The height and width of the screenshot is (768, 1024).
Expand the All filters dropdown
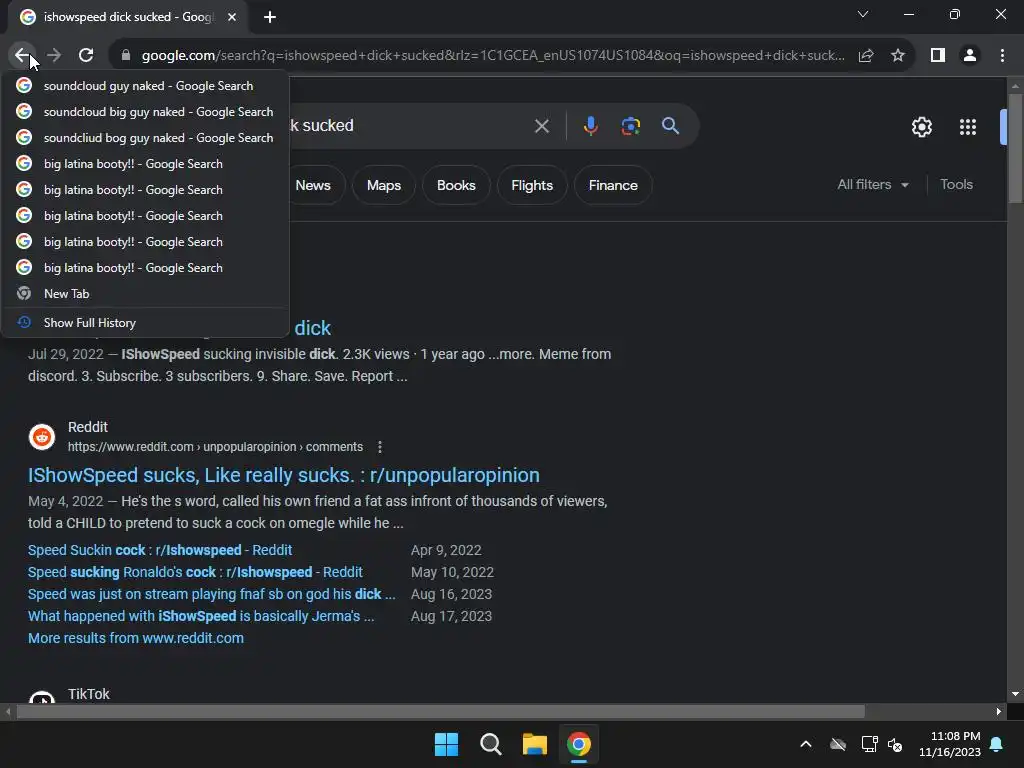coord(873,185)
